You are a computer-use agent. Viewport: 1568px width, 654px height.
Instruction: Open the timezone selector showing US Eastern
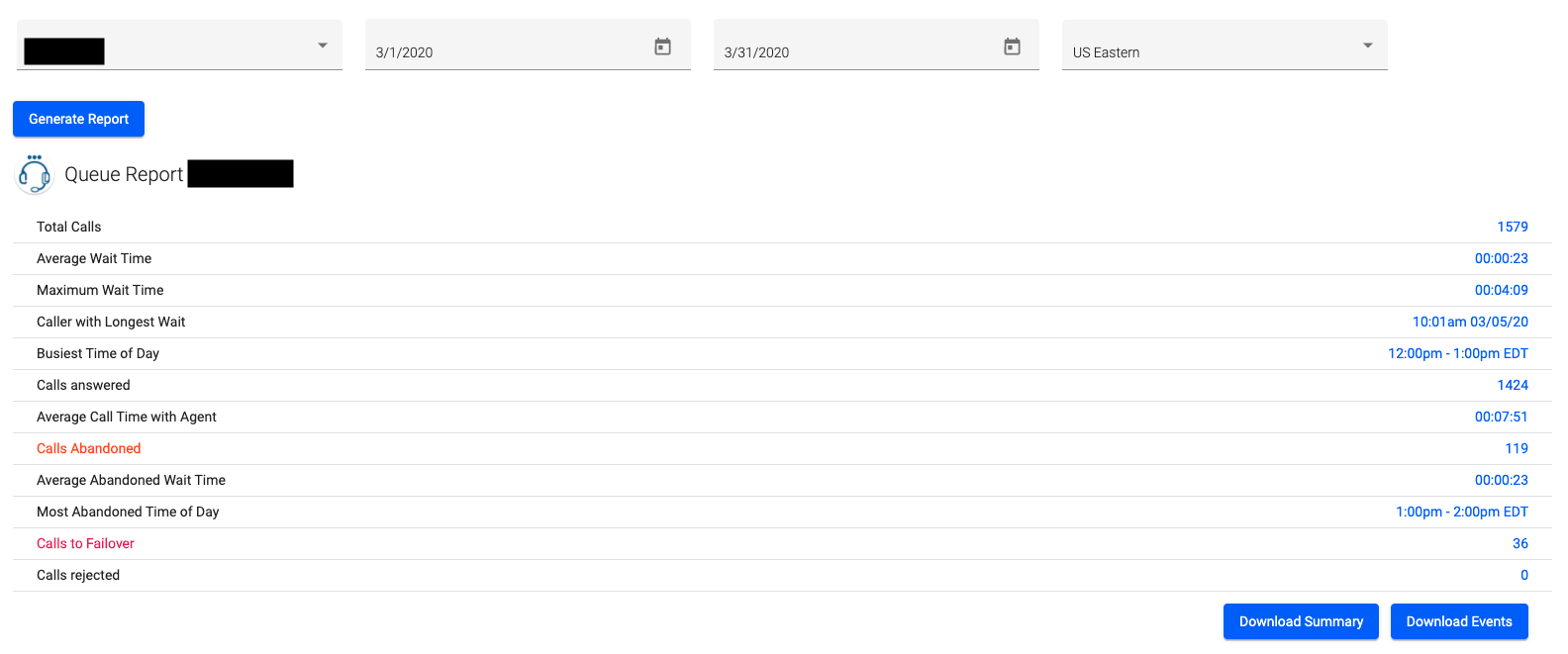coord(1225,45)
